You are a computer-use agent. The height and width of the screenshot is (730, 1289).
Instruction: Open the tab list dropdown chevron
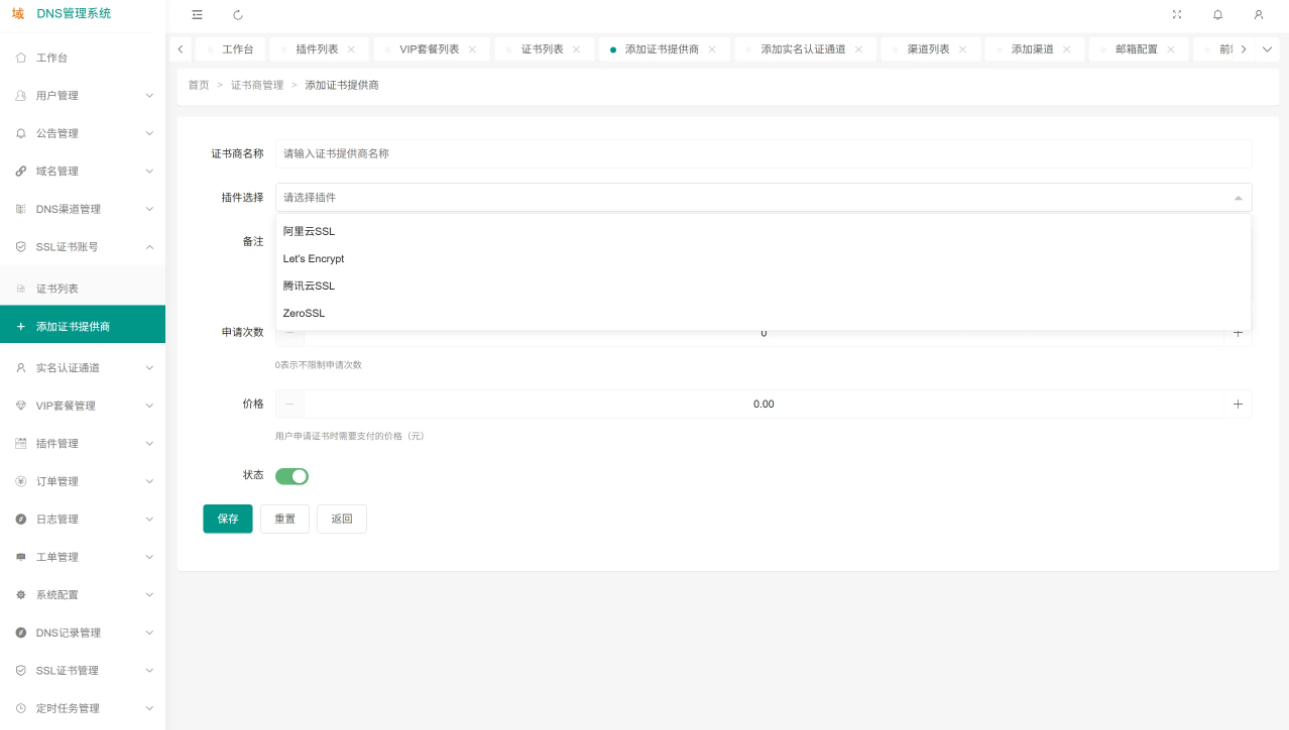(x=1267, y=49)
